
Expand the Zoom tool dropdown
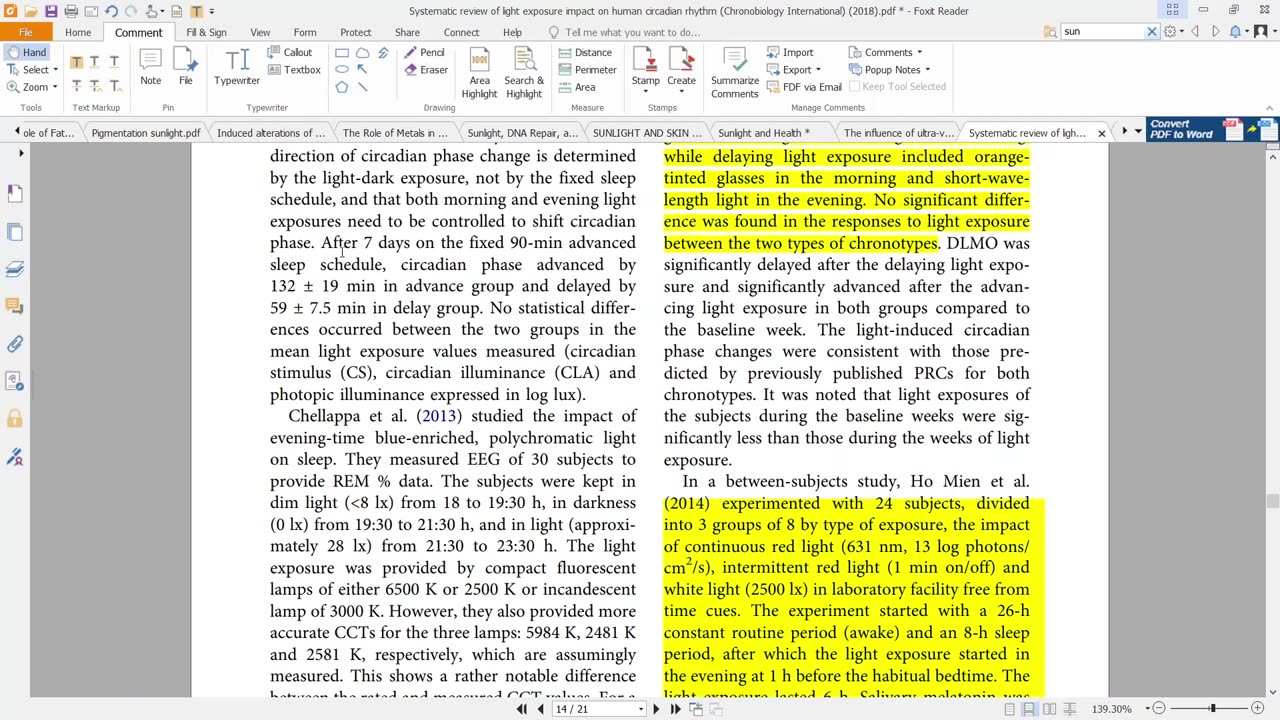click(x=54, y=87)
